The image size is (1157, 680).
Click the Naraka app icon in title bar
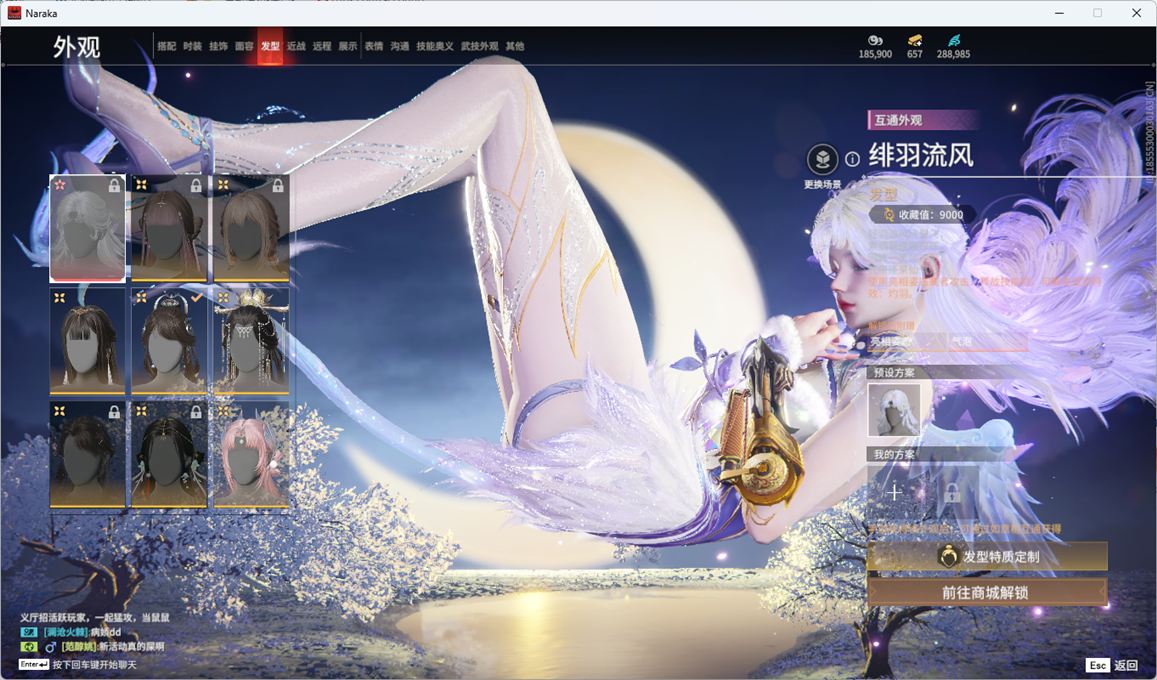pos(14,13)
